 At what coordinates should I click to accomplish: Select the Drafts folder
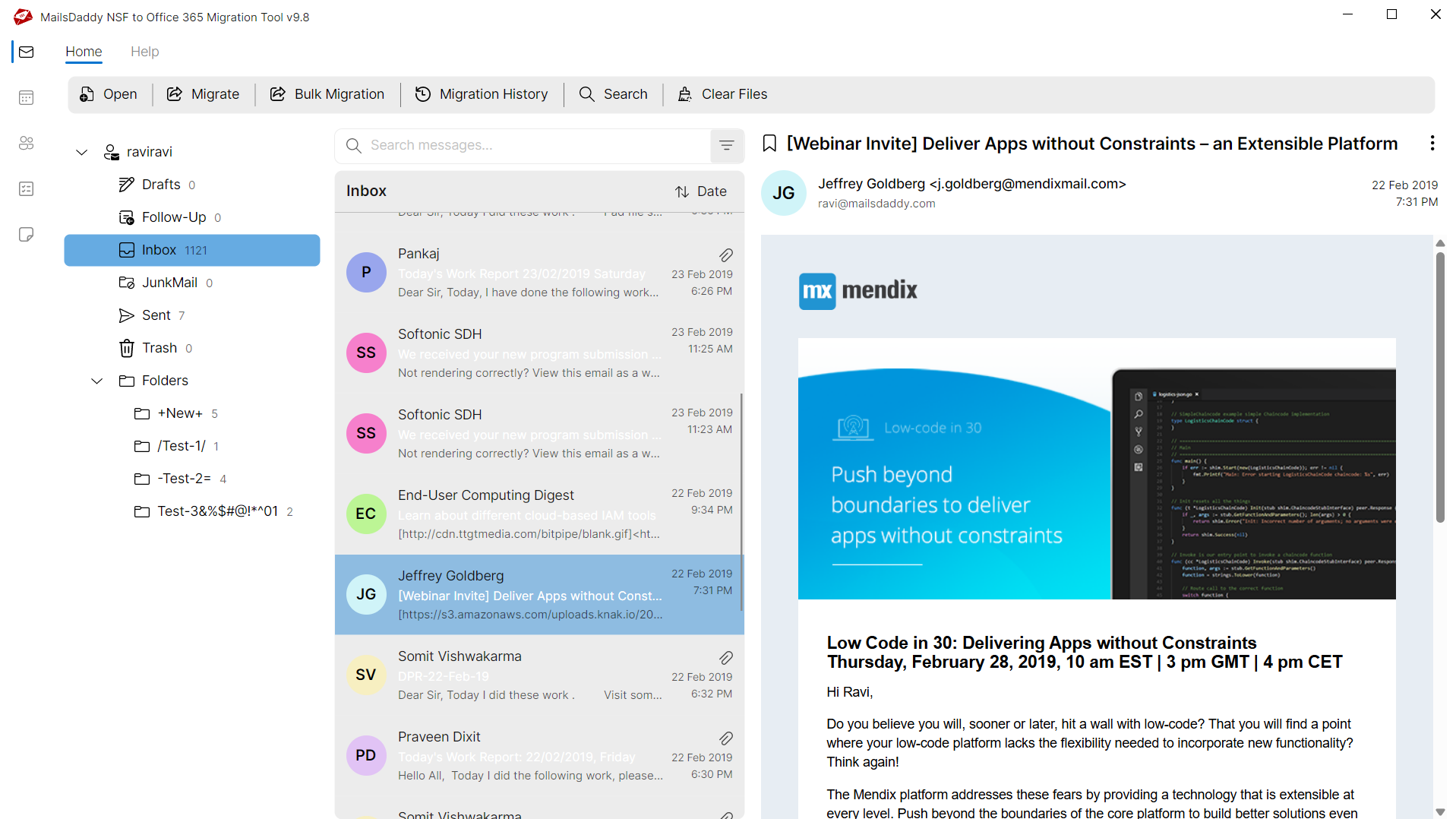coord(192,185)
